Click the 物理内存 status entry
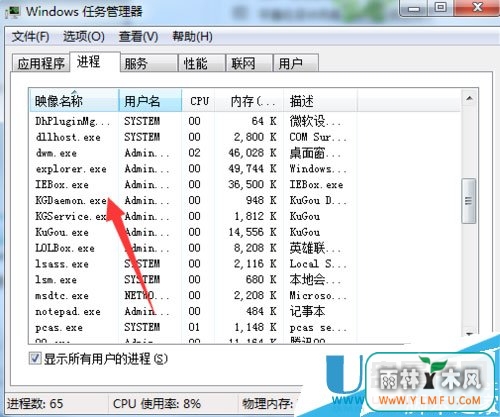This screenshot has width=500, height=417. click(268, 404)
